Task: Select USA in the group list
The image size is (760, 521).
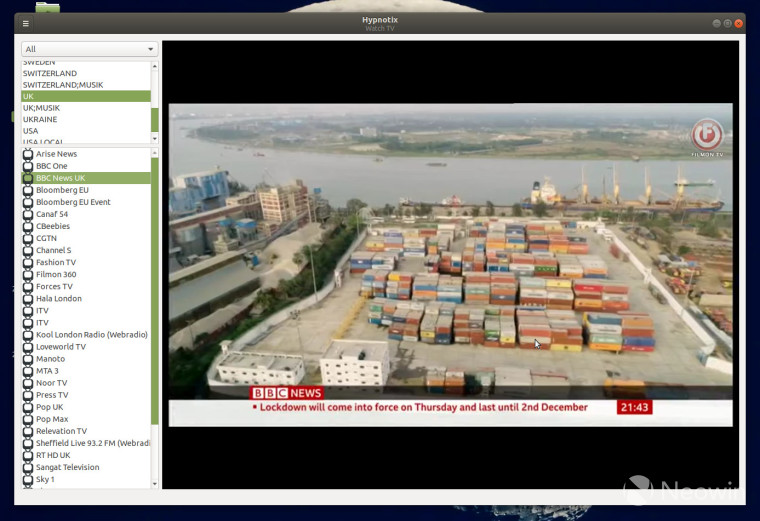Action: (x=86, y=131)
